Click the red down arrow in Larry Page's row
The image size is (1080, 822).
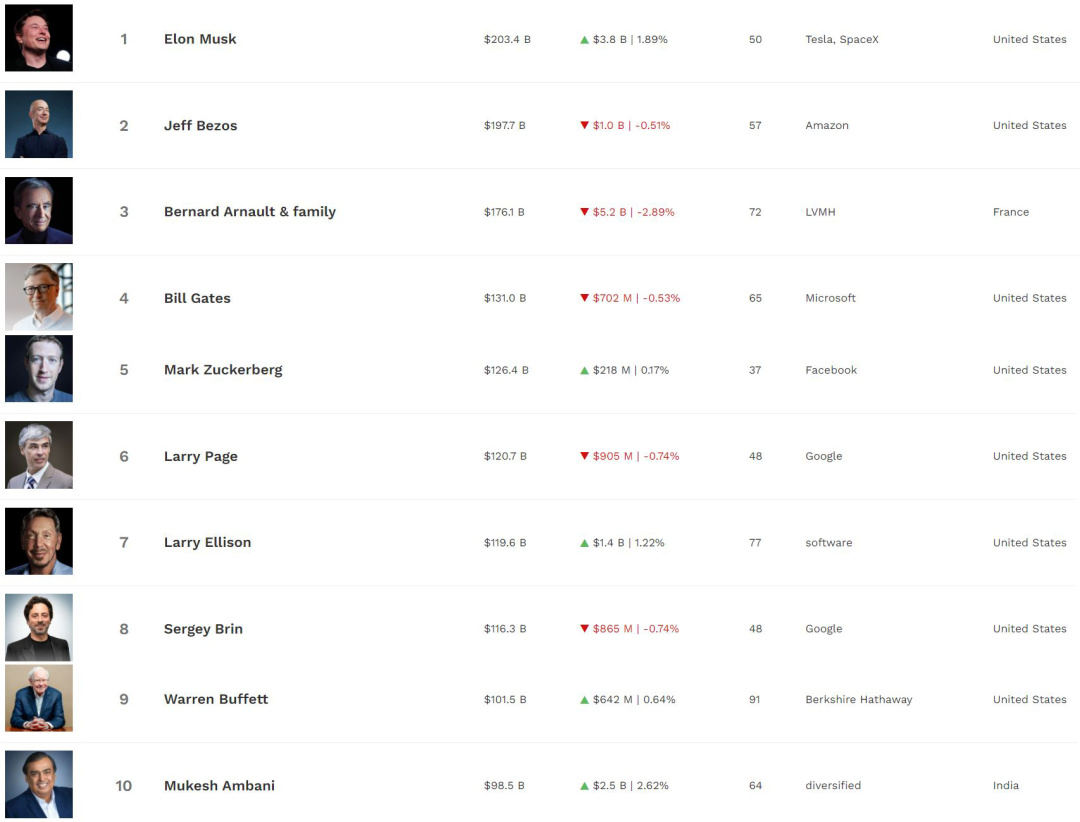click(584, 456)
